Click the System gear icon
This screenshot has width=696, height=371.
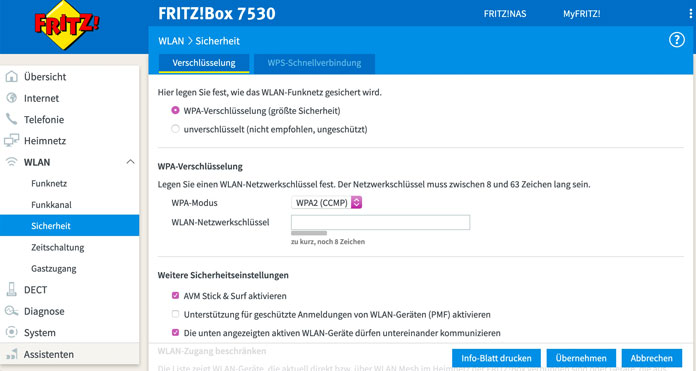[x=12, y=332]
